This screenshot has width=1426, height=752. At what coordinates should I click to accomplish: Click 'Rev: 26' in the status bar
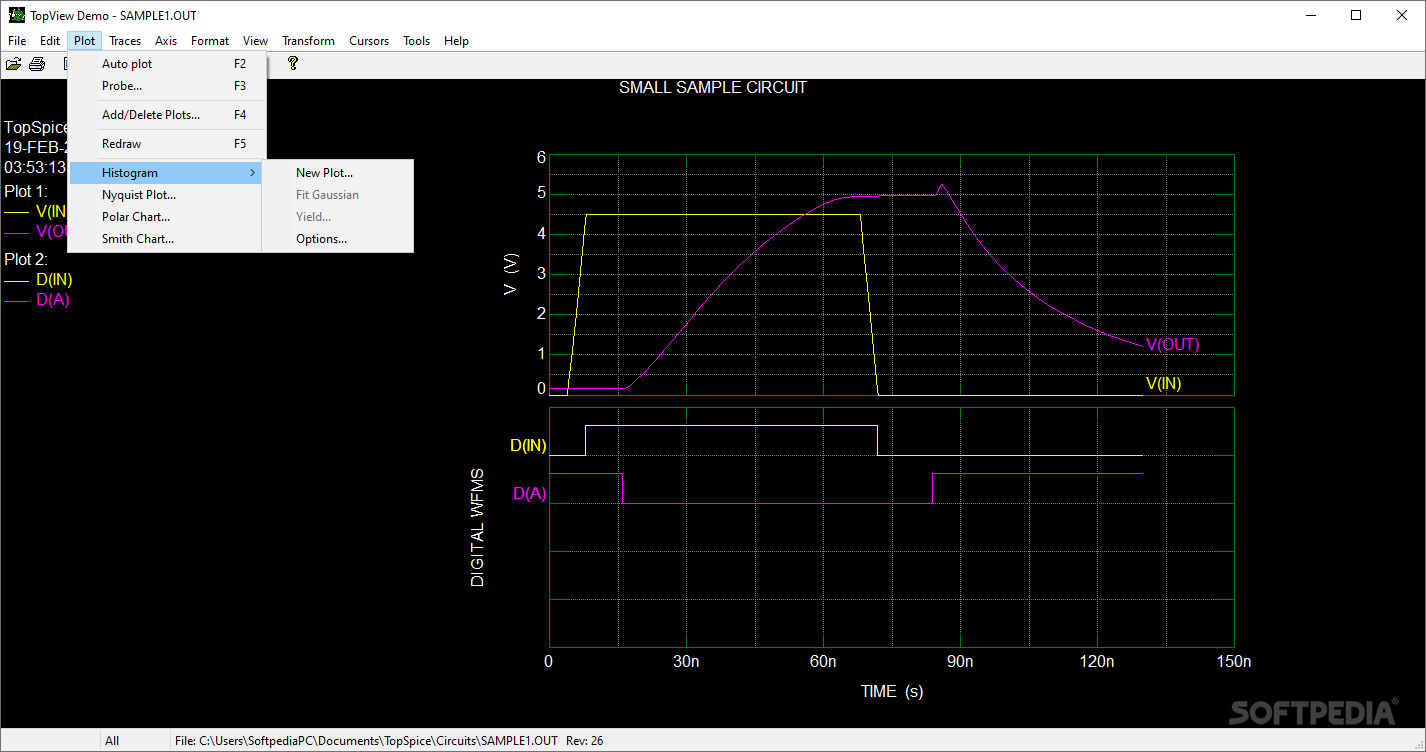(585, 741)
